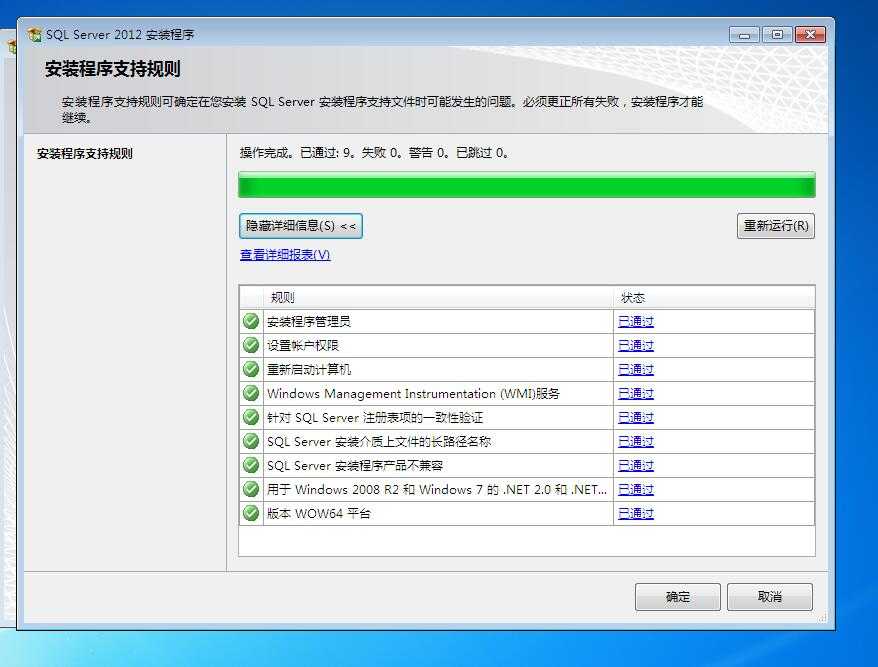Click green check icon for 重新启动计算机

[x=251, y=370]
